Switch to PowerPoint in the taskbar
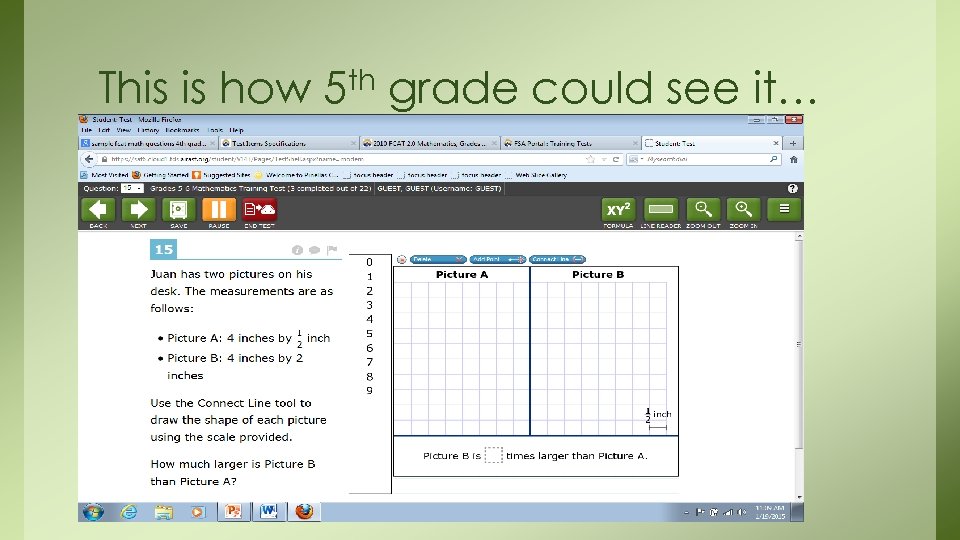Image resolution: width=960 pixels, height=540 pixels. pos(233,512)
